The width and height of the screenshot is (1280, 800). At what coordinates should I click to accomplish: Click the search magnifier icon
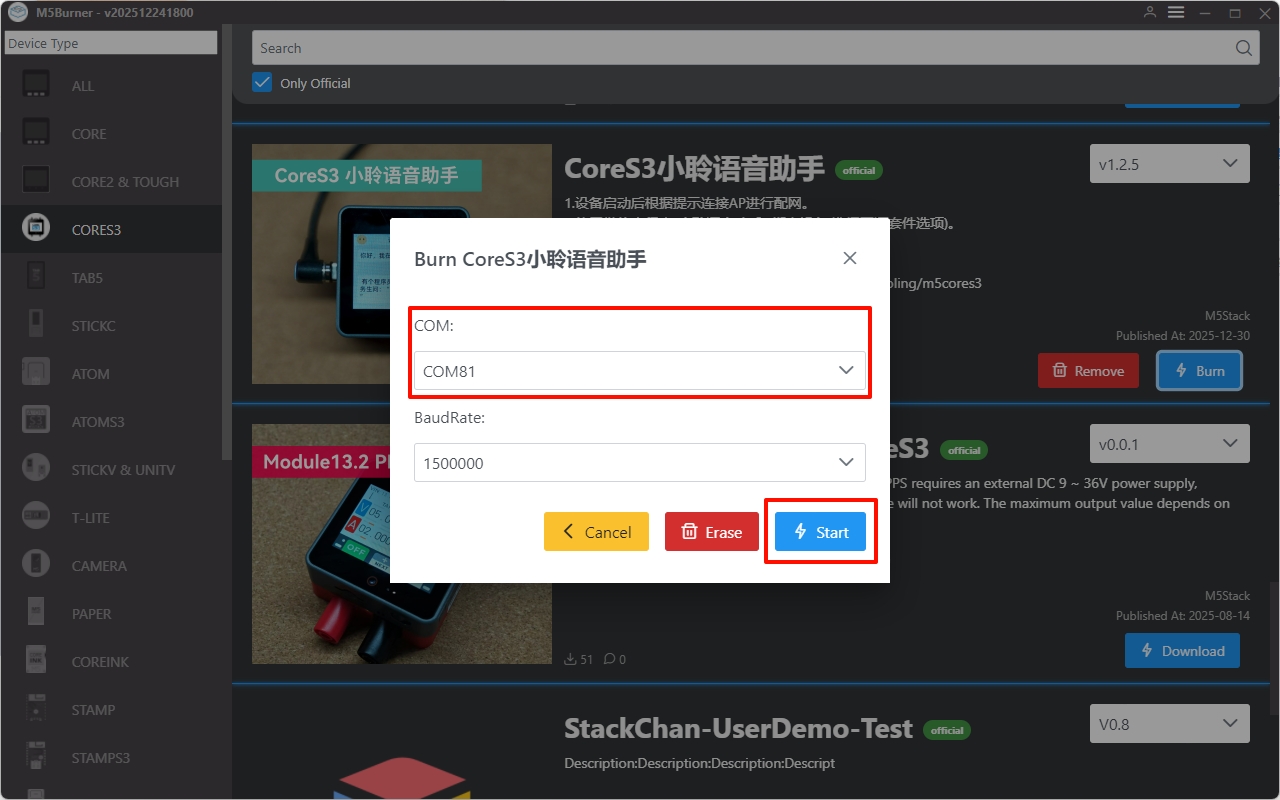click(1243, 48)
